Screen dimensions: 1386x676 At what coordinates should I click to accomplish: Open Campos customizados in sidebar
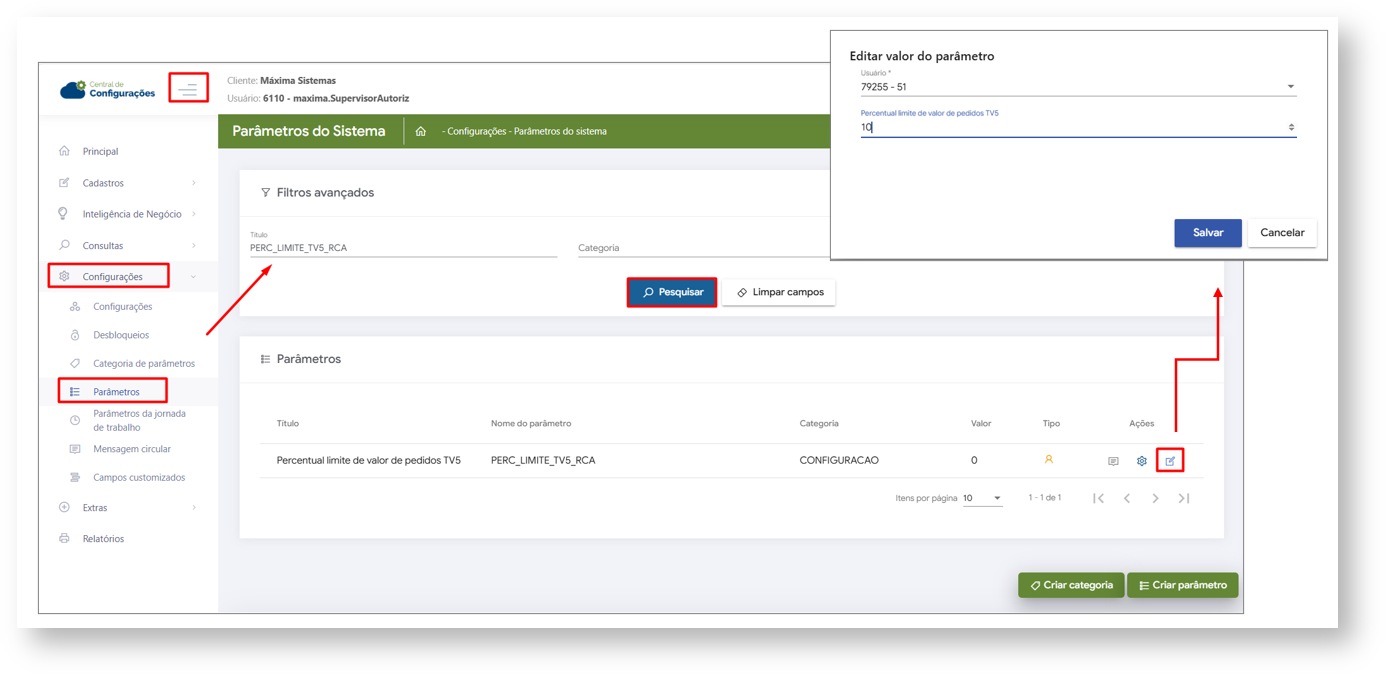pyautogui.click(x=139, y=478)
